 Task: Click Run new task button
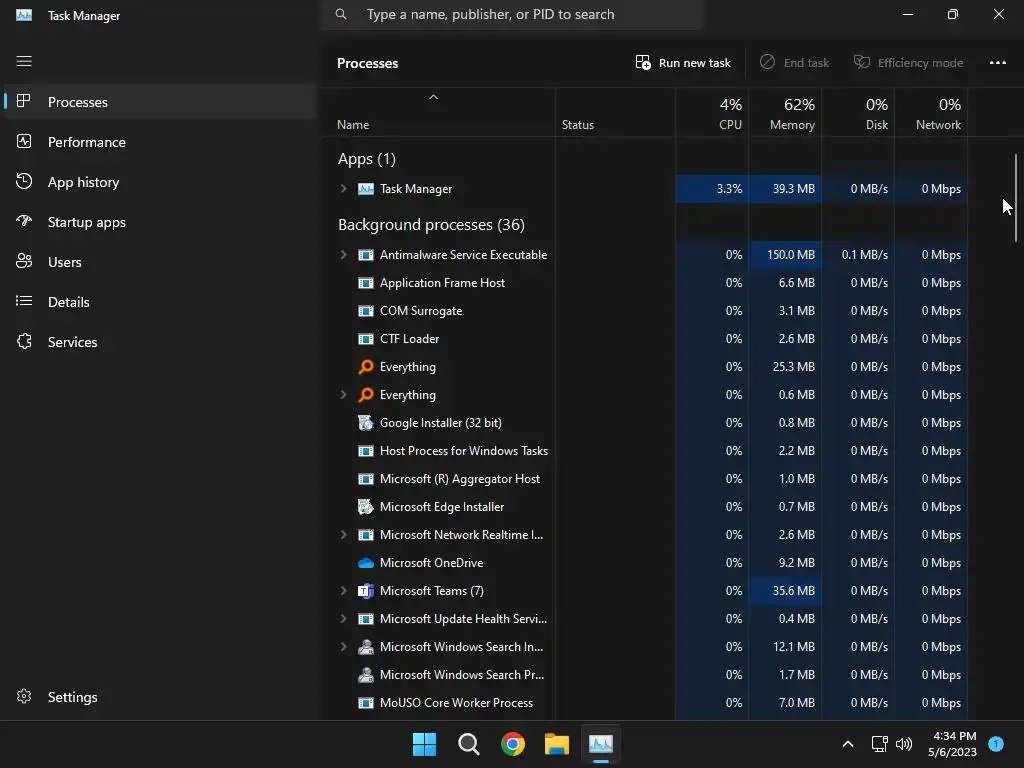click(682, 63)
